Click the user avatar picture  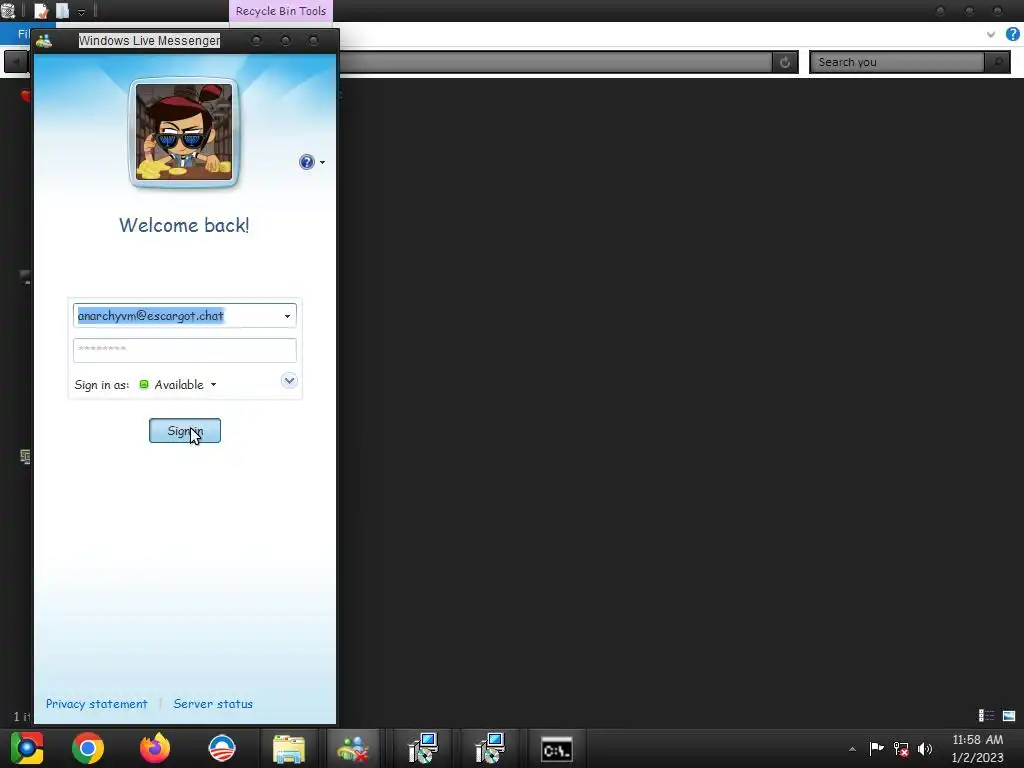click(184, 133)
